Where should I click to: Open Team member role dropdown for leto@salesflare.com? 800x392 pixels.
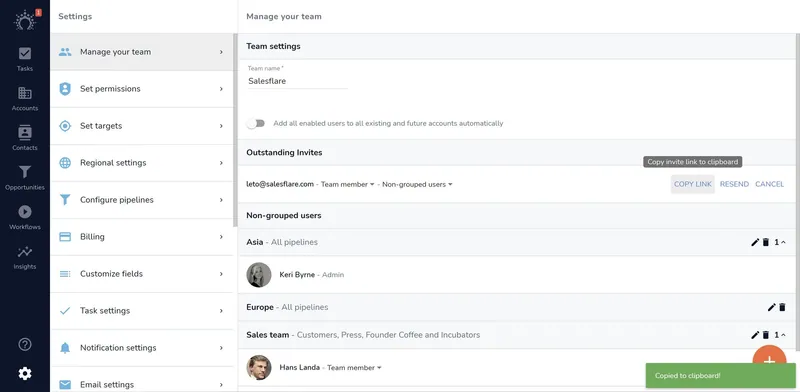347,184
